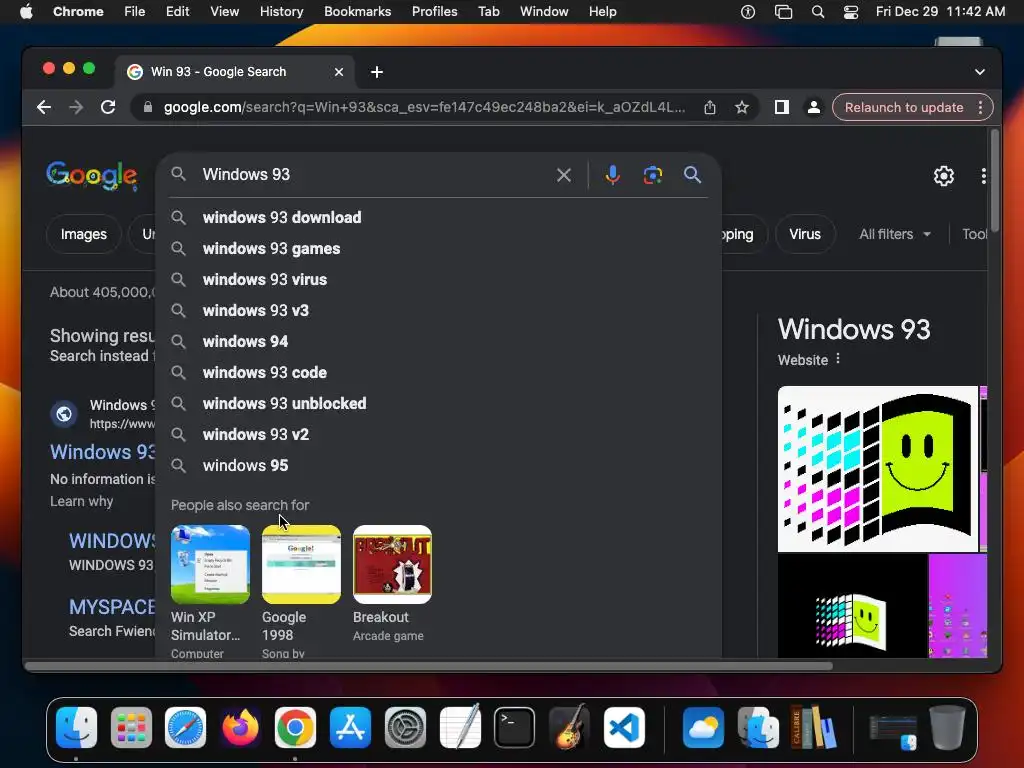The image size is (1024, 768).
Task: Open Control Center in the menu bar
Action: 851,12
